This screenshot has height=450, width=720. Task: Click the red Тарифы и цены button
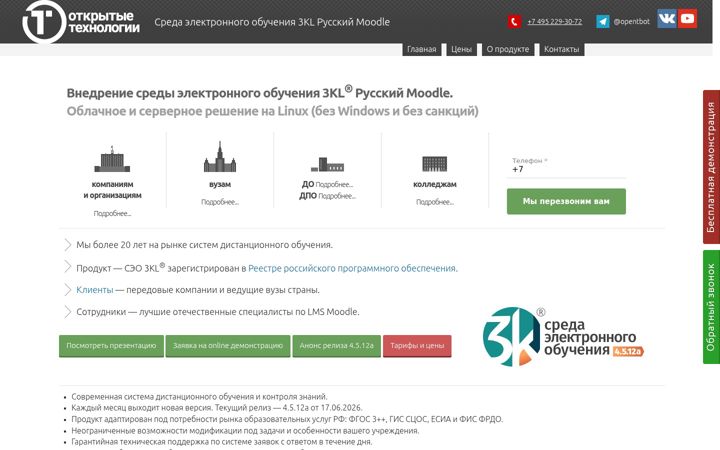417,346
